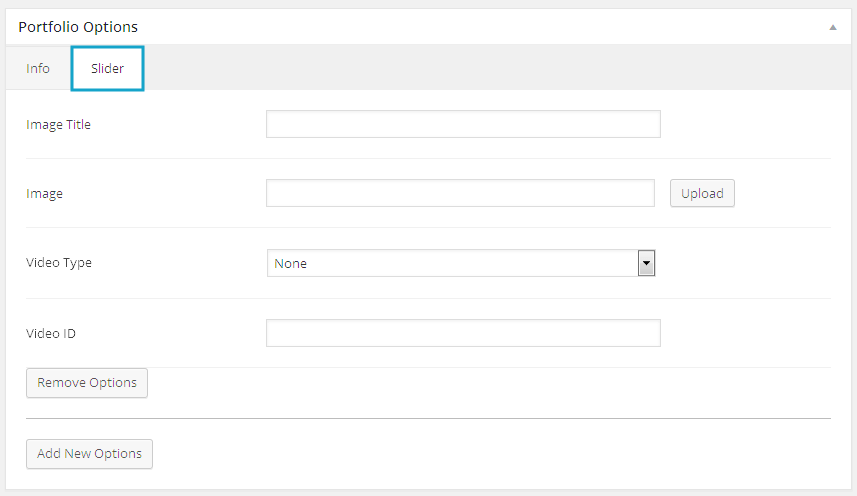The image size is (857, 496).
Task: Collapse the Portfolio Options panel triangle
Action: click(x=832, y=28)
